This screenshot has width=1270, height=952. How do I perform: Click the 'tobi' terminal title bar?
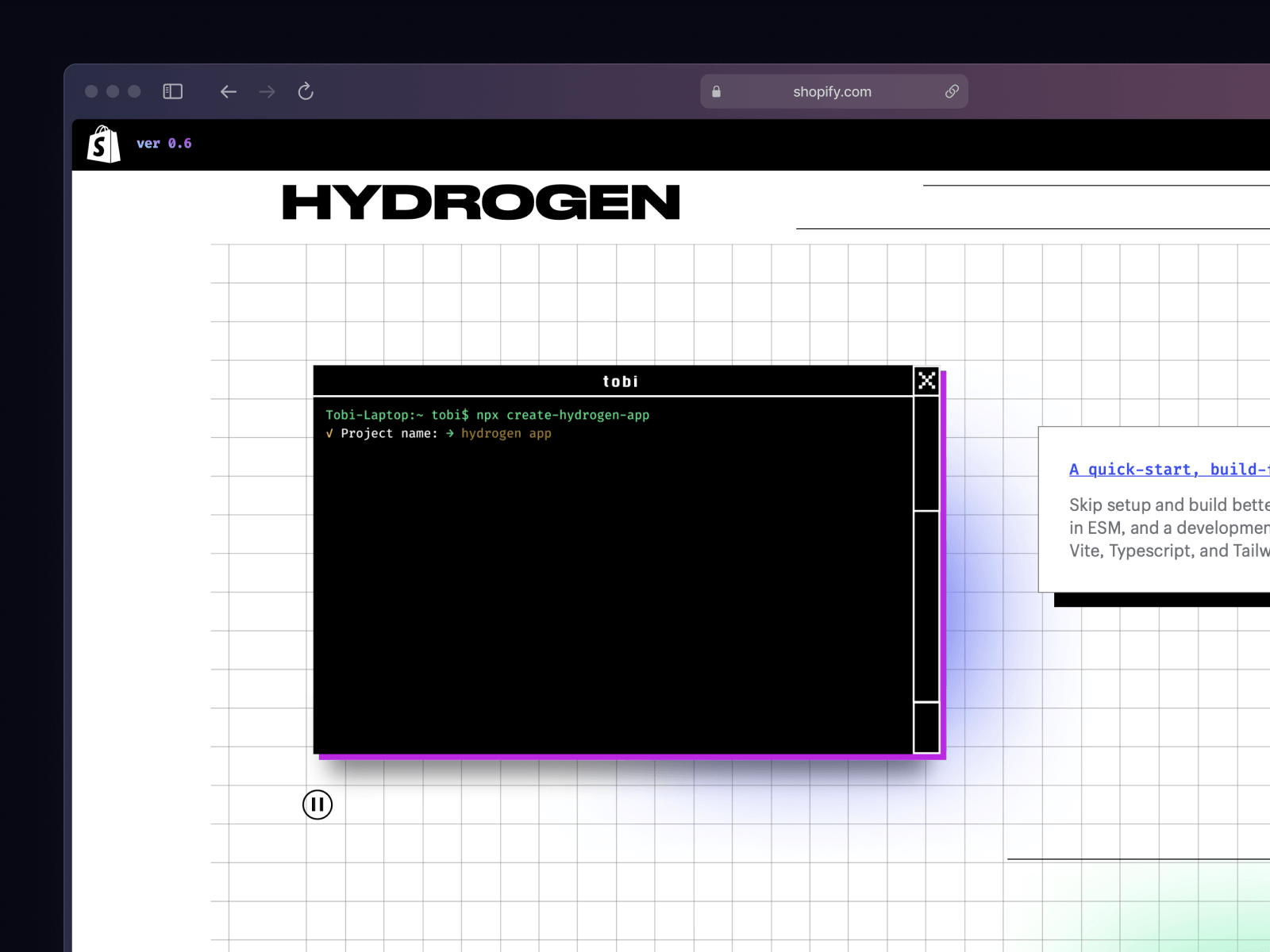(613, 381)
